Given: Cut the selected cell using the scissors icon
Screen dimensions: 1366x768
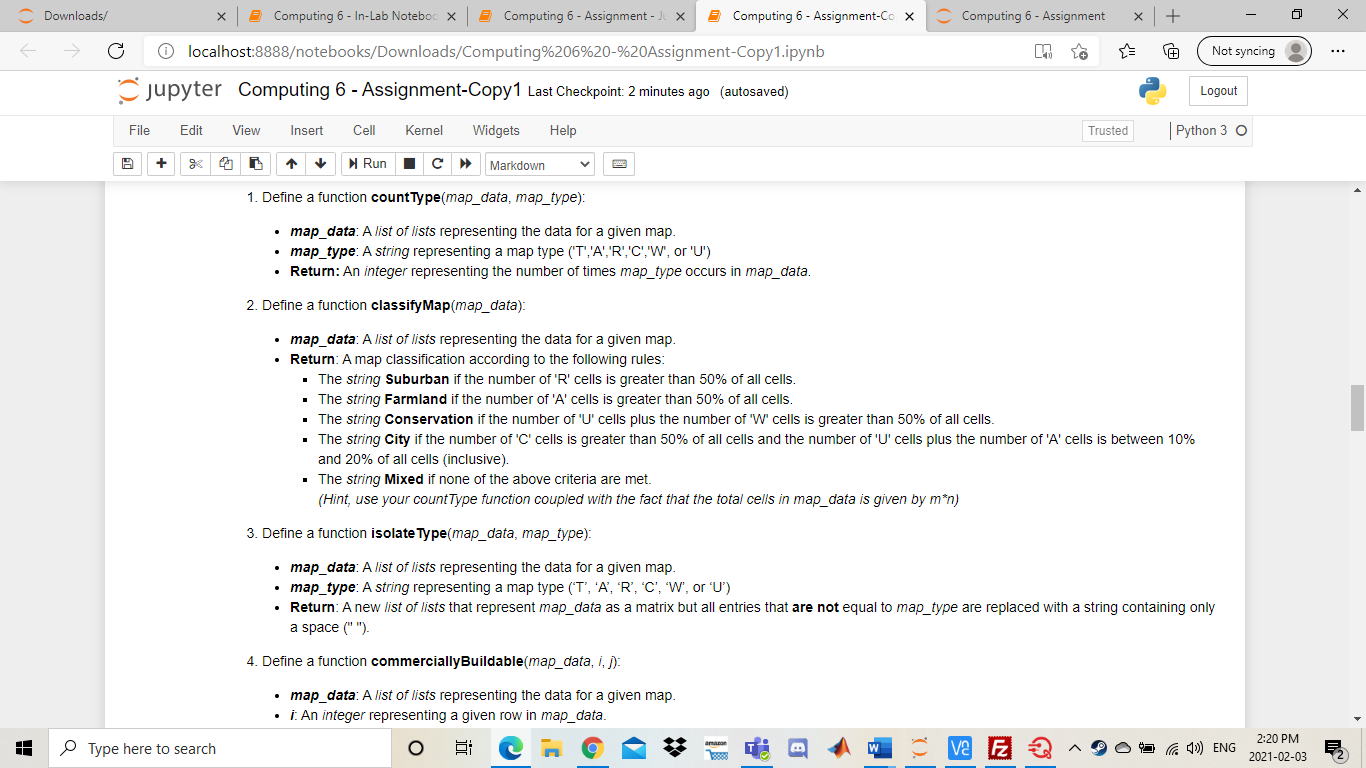Looking at the screenshot, I should click(194, 163).
